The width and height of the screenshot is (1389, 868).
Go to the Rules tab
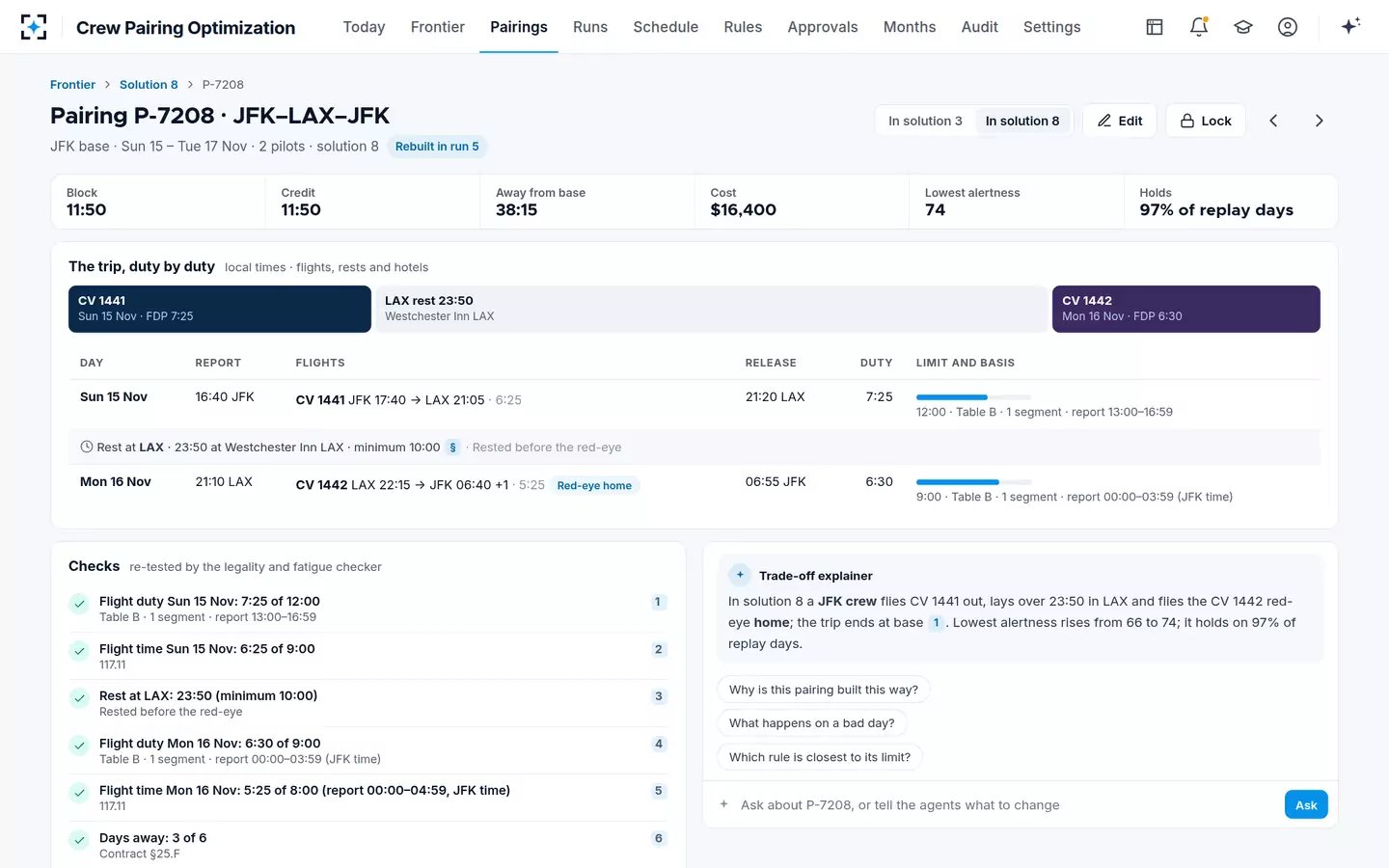click(743, 27)
